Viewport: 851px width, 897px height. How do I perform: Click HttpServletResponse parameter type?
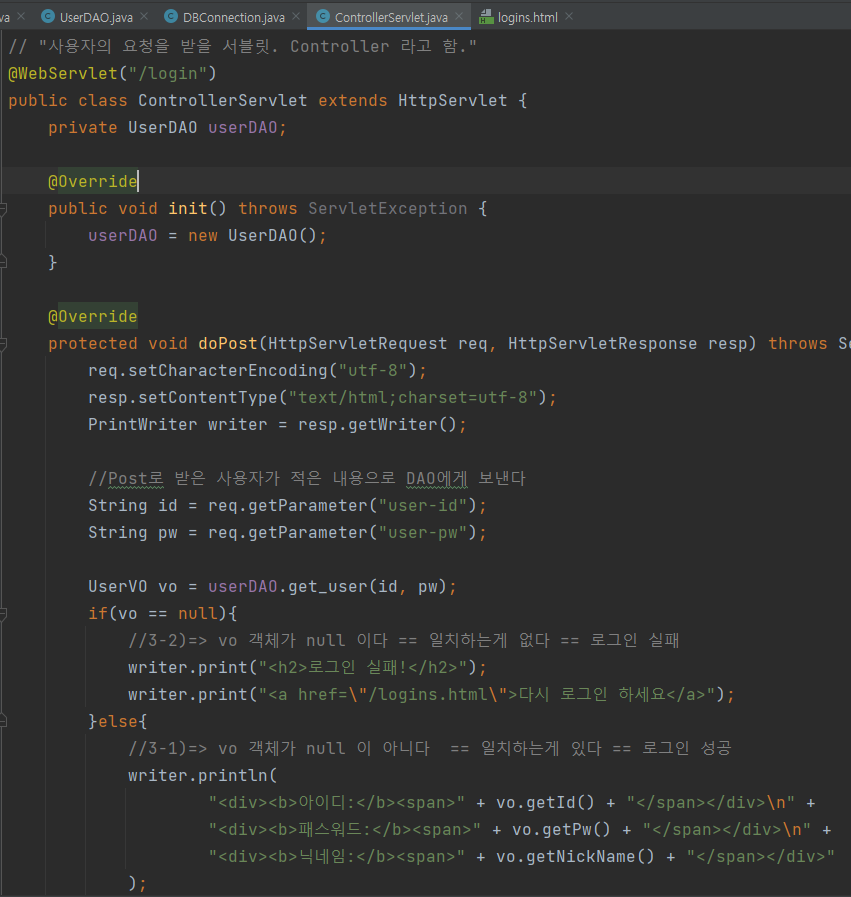[x=603, y=343]
